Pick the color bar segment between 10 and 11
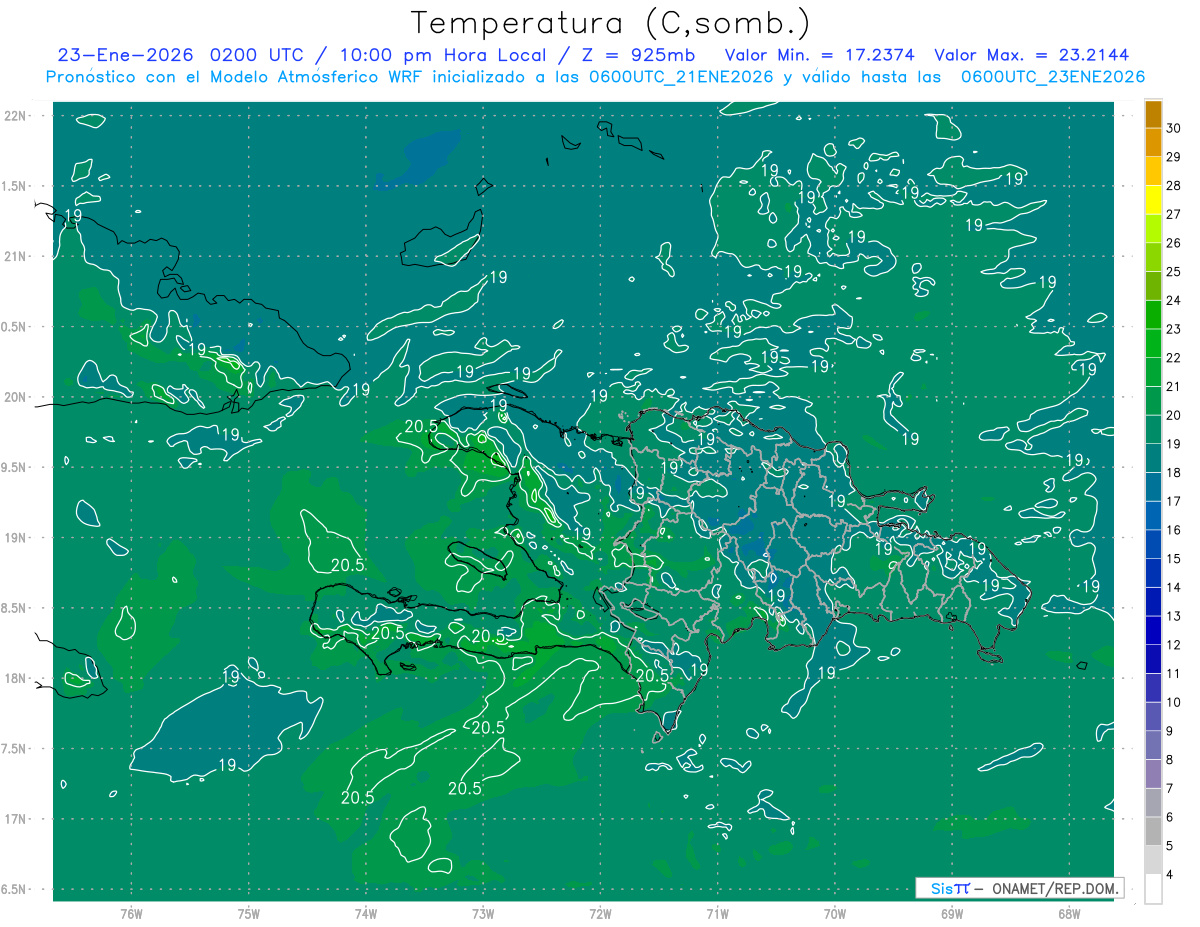Image resolution: width=1200 pixels, height=927 pixels. click(x=1153, y=688)
